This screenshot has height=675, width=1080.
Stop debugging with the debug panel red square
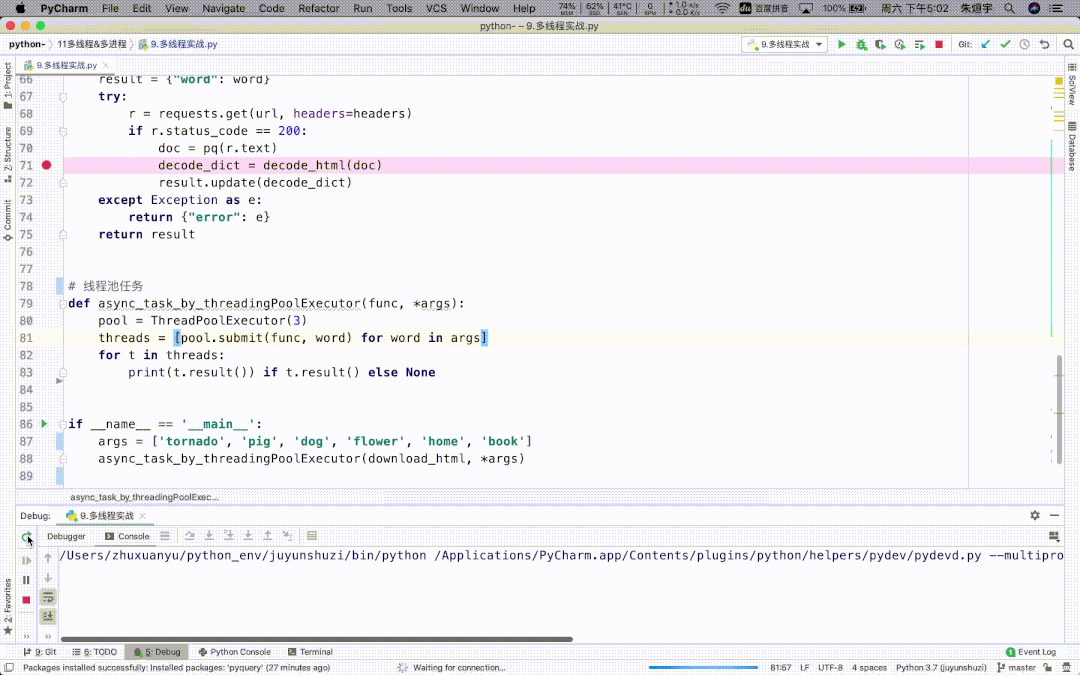point(26,600)
